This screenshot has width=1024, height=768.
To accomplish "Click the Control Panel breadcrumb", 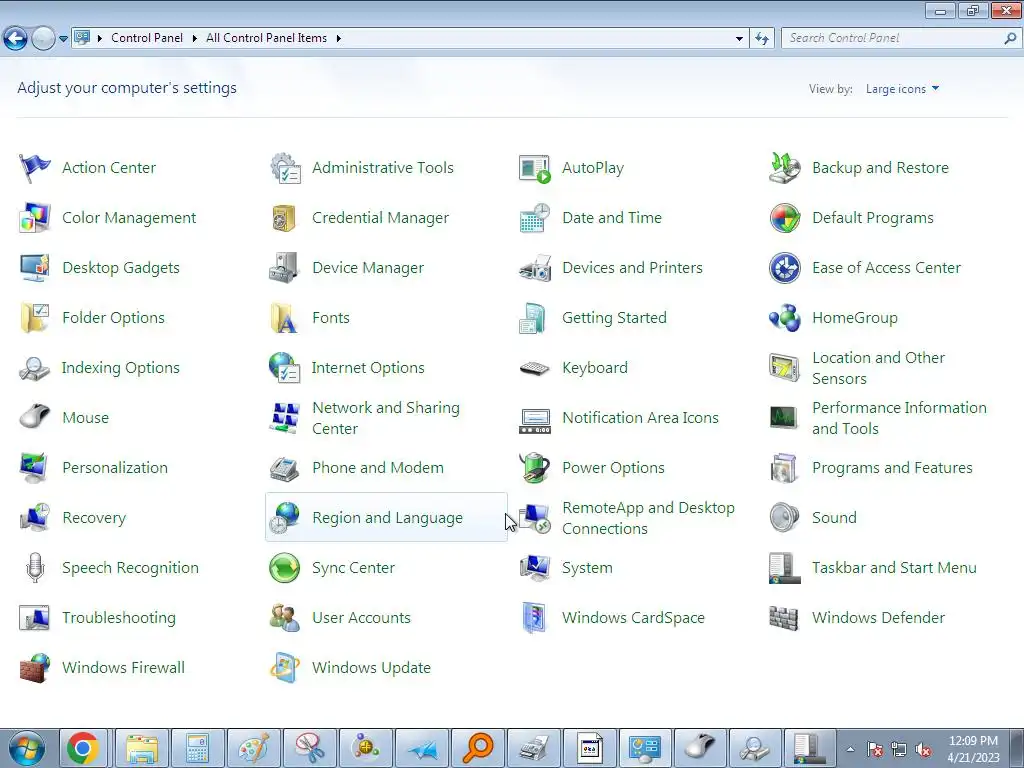I will [147, 39].
